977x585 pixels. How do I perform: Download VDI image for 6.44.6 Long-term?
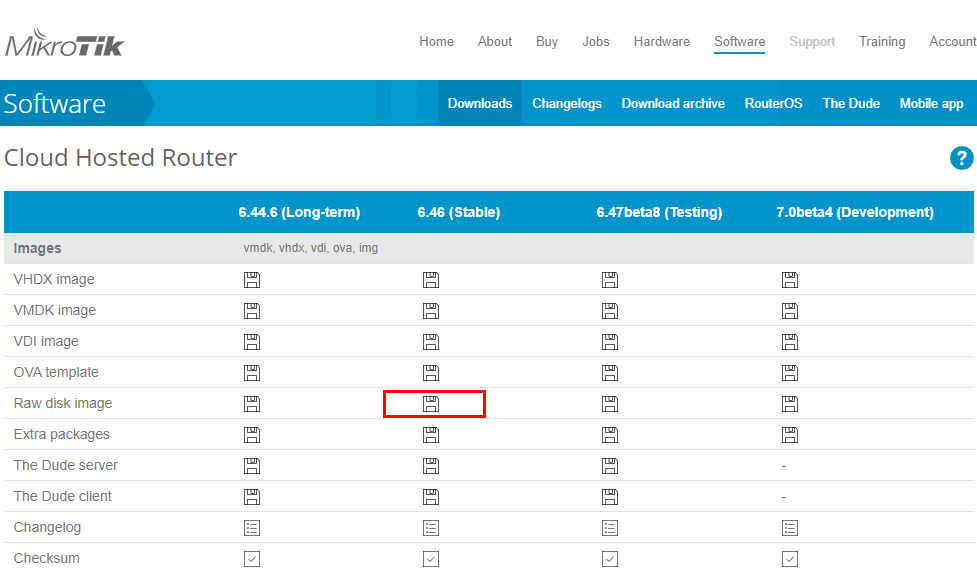coord(252,341)
